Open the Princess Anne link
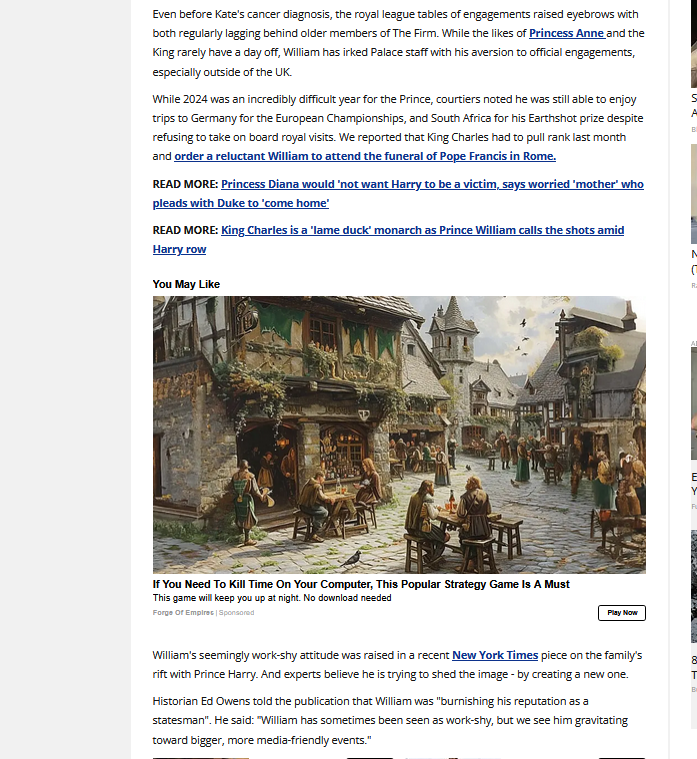The width and height of the screenshot is (697, 759). [x=567, y=33]
